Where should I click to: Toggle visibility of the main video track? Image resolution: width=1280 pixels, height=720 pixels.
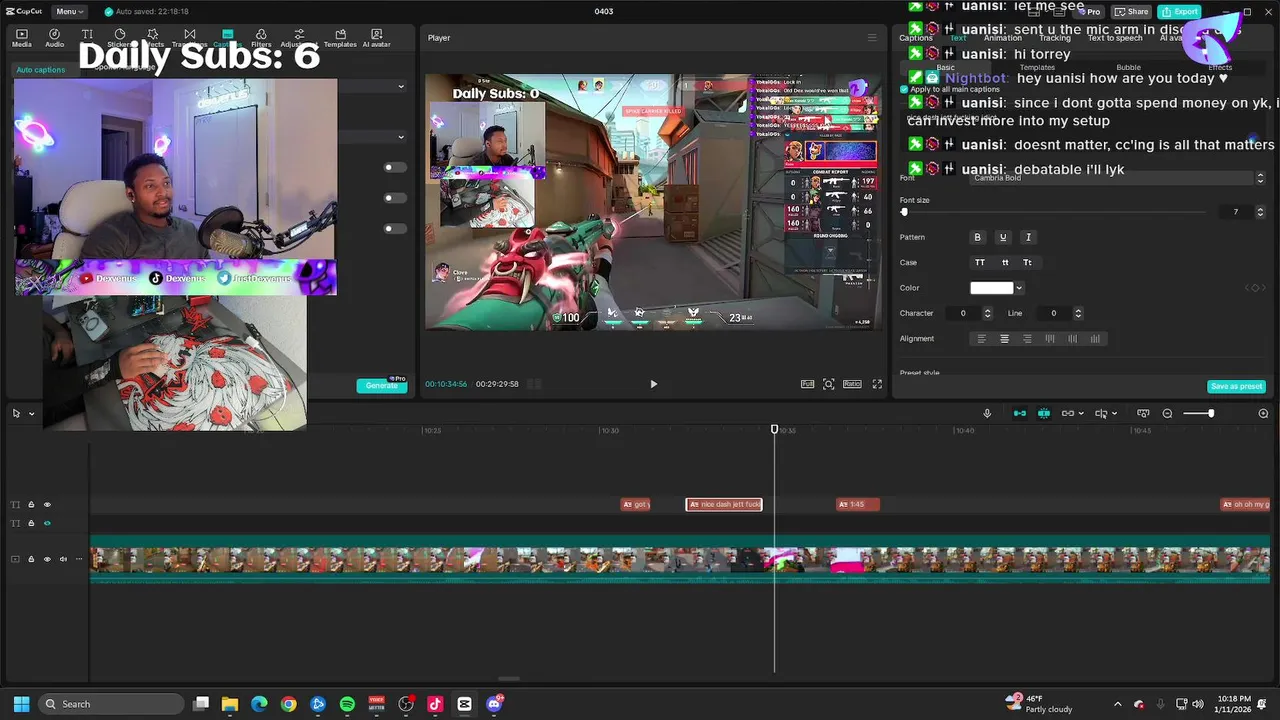click(47, 559)
